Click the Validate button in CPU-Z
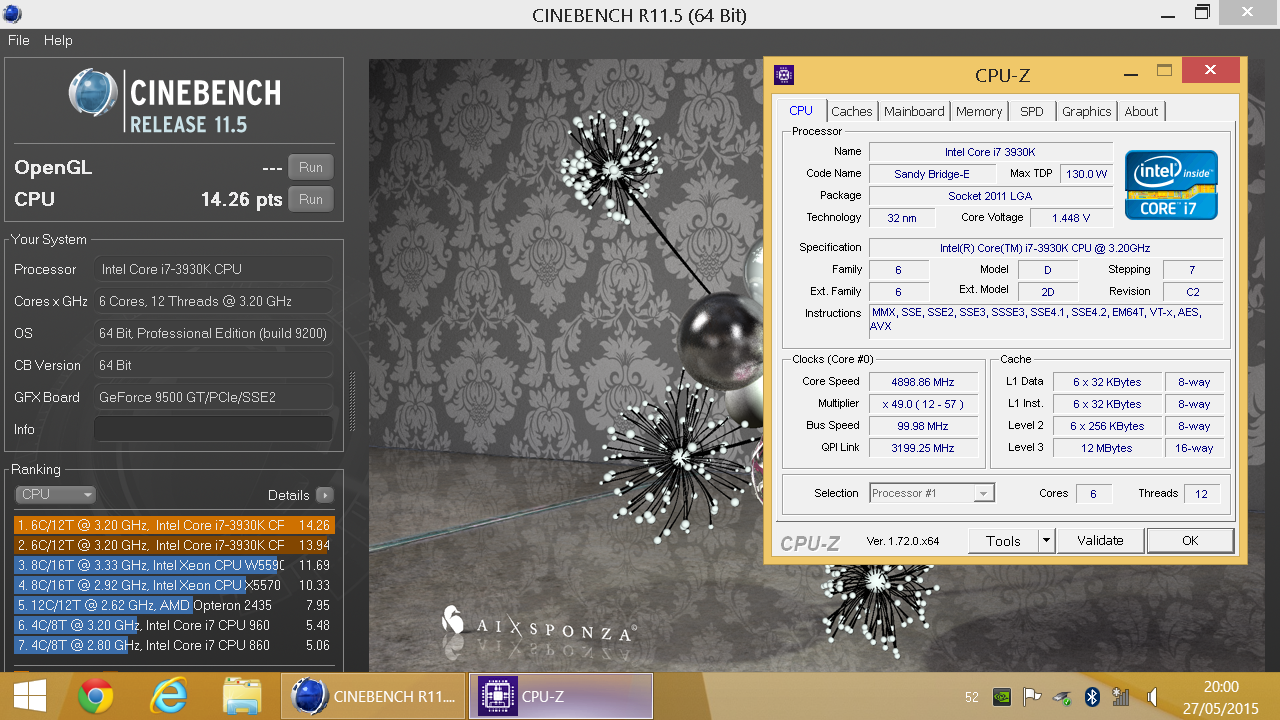Screen dimensions: 1280x720 coord(1100,540)
